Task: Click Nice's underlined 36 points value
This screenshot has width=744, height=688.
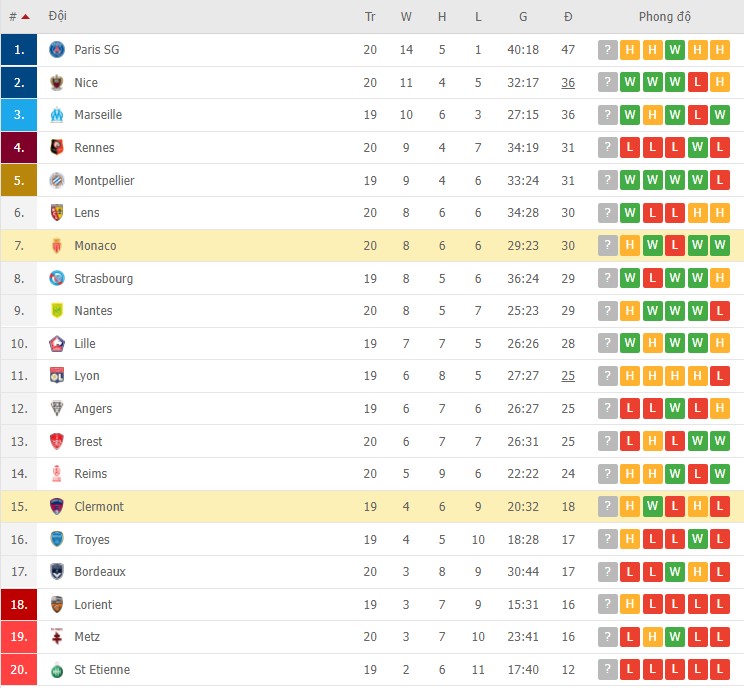Action: click(x=568, y=83)
